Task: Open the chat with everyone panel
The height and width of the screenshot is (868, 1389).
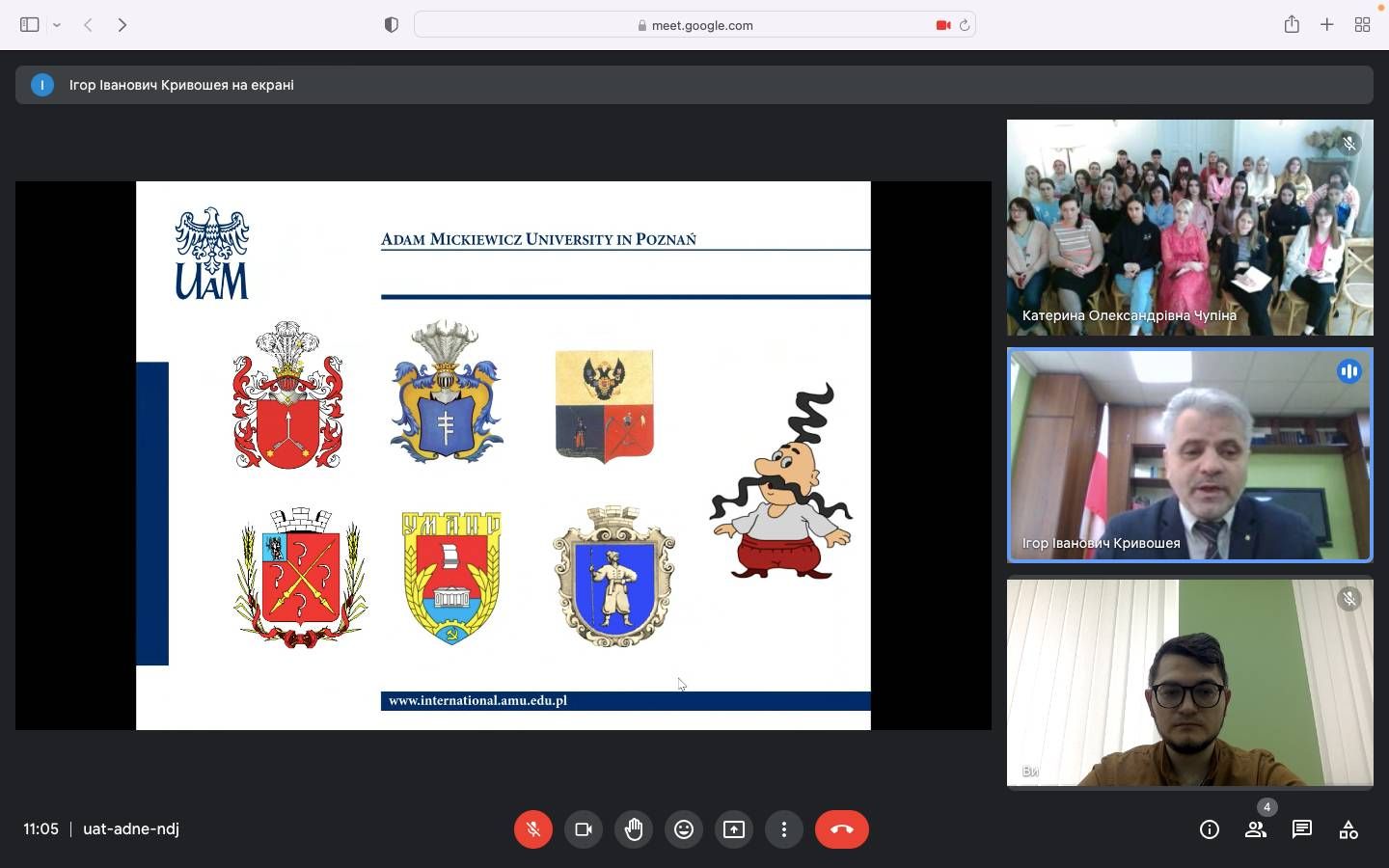Action: [1302, 829]
